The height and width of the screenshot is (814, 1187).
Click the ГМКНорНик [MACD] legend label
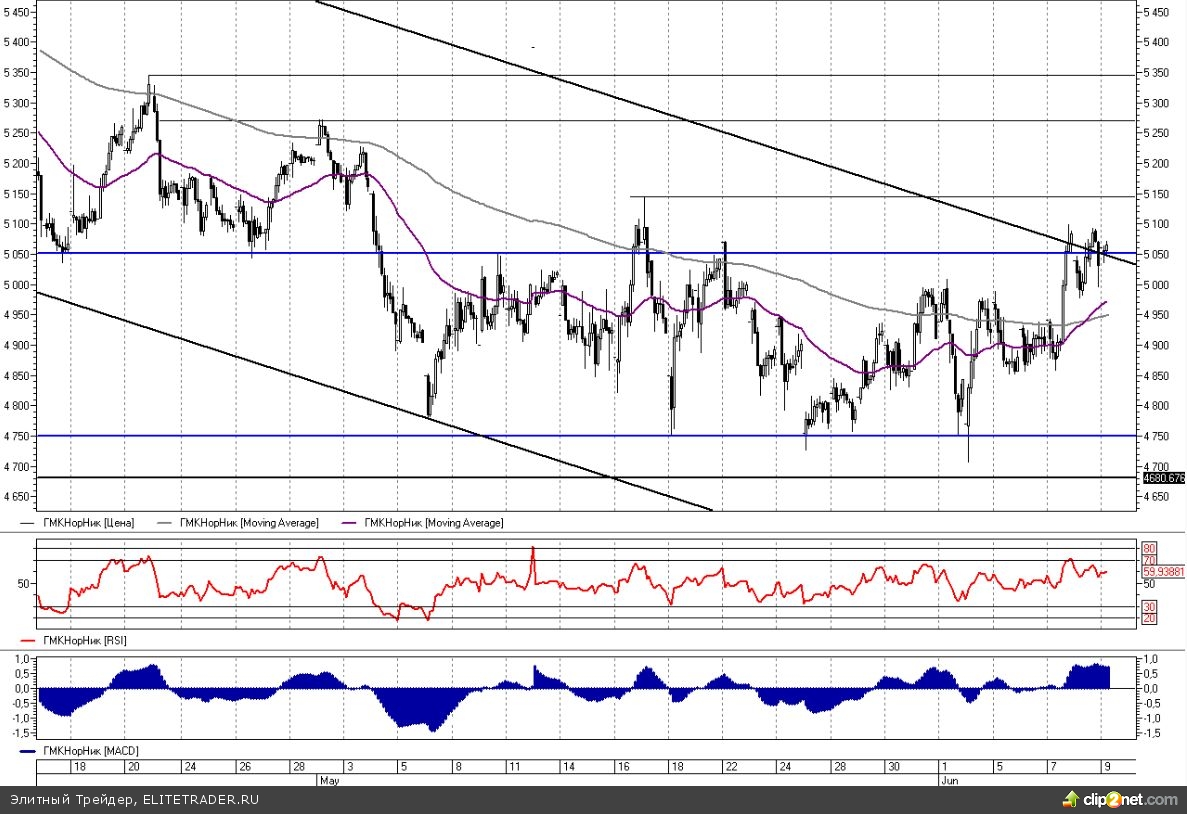[x=89, y=750]
